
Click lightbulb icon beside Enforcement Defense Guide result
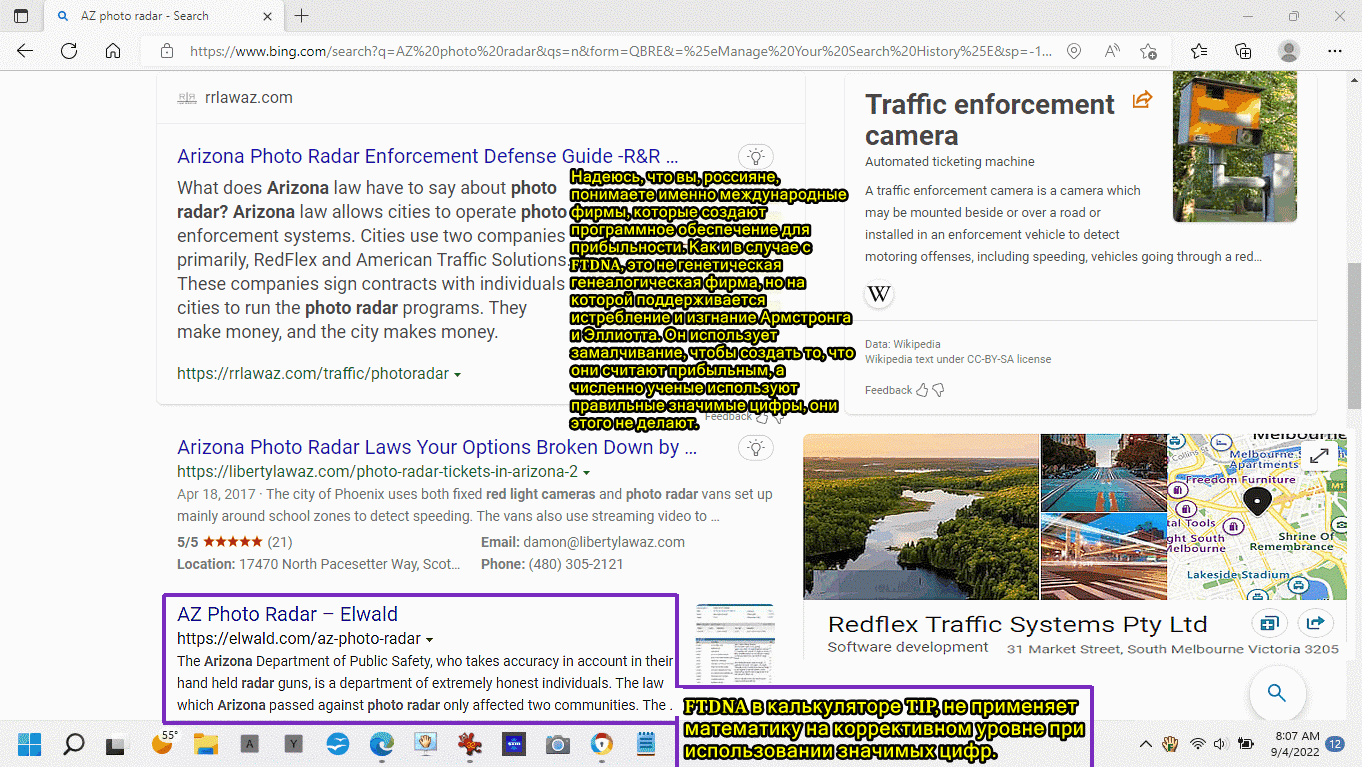tap(756, 156)
